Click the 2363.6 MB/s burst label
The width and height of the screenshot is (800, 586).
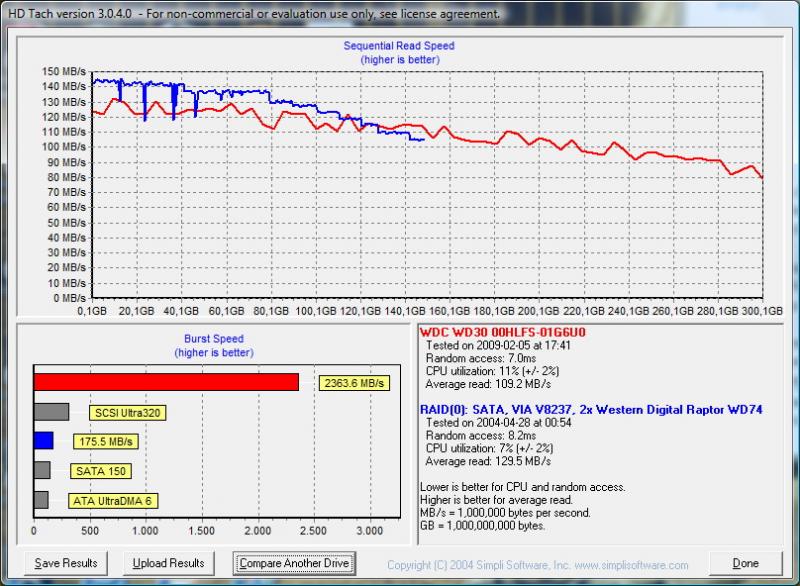click(354, 383)
